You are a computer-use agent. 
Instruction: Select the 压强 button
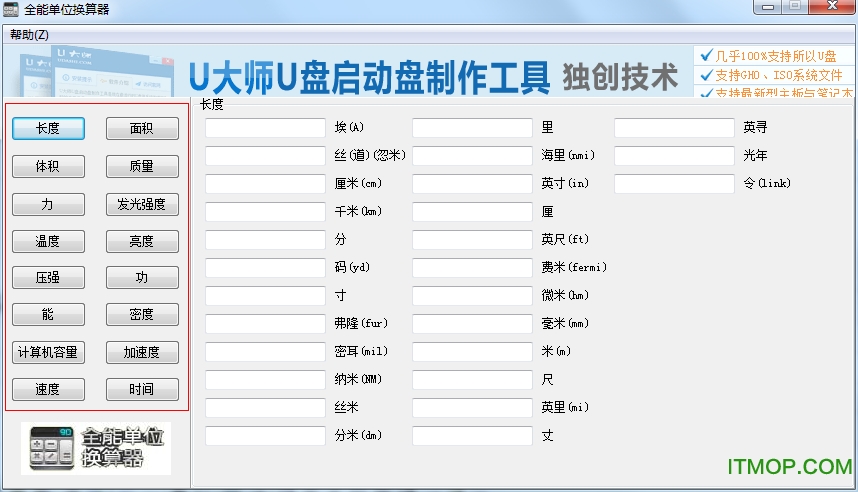(48, 278)
